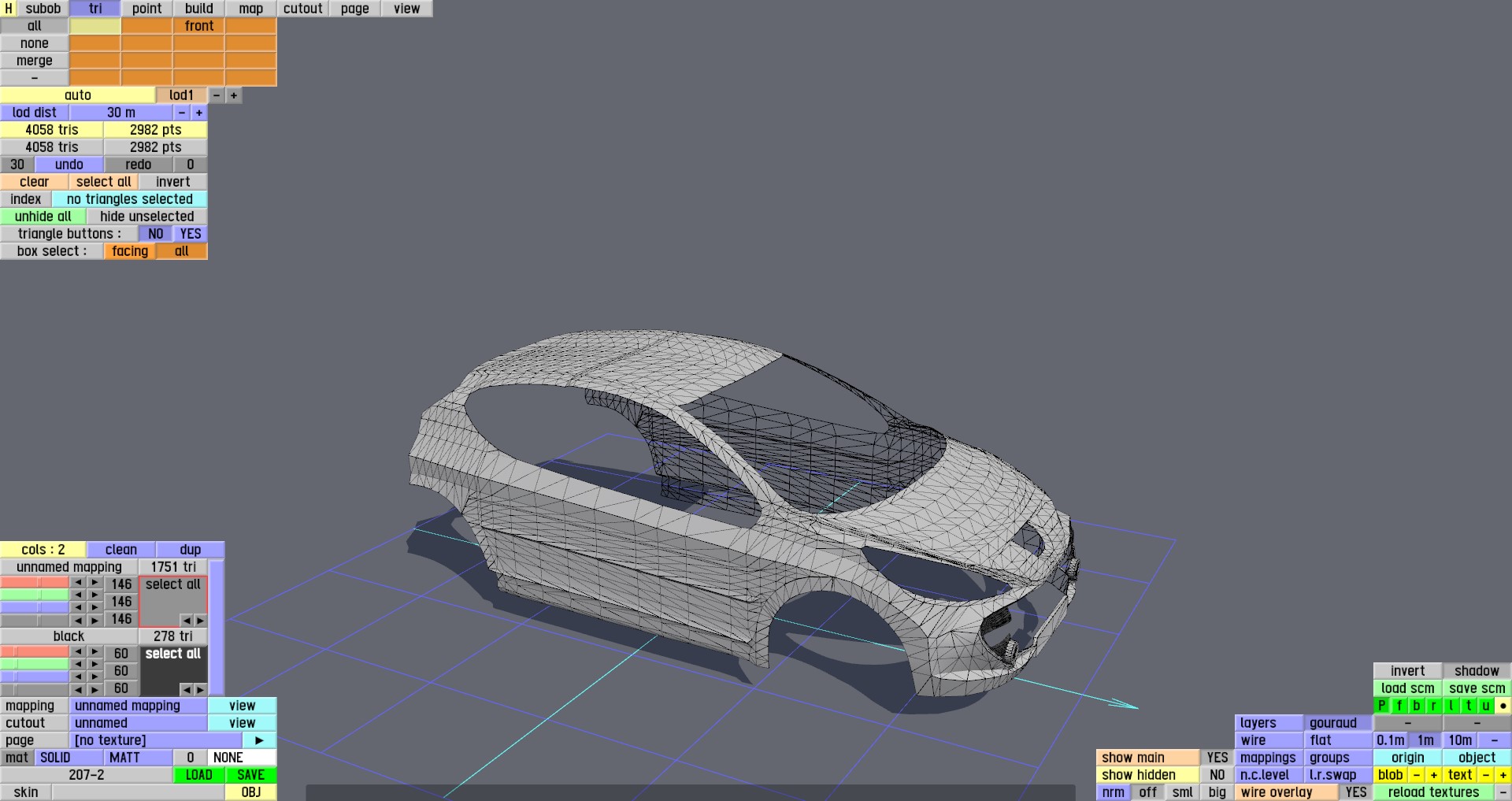1512x801 pixels.
Task: Open the view mode tab at top
Action: click(406, 9)
